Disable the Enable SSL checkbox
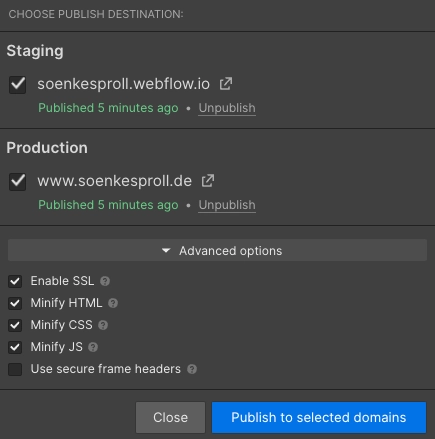The image size is (435, 439). pyautogui.click(x=15, y=281)
